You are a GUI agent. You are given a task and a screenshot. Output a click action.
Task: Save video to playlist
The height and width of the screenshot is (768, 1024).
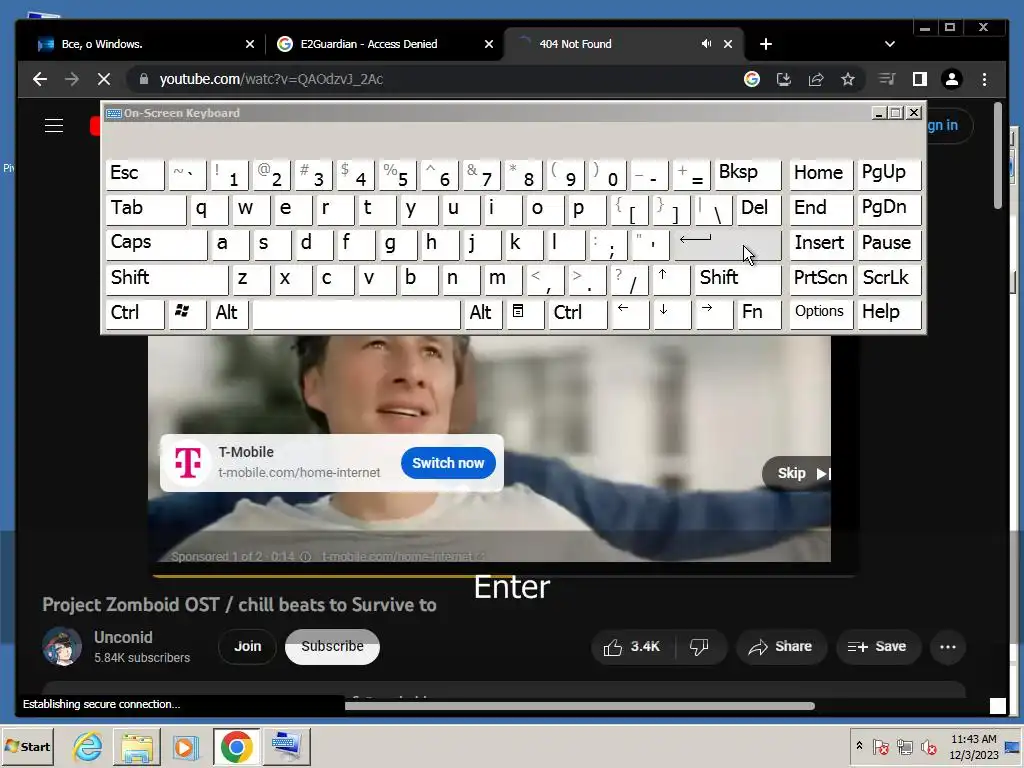(878, 647)
